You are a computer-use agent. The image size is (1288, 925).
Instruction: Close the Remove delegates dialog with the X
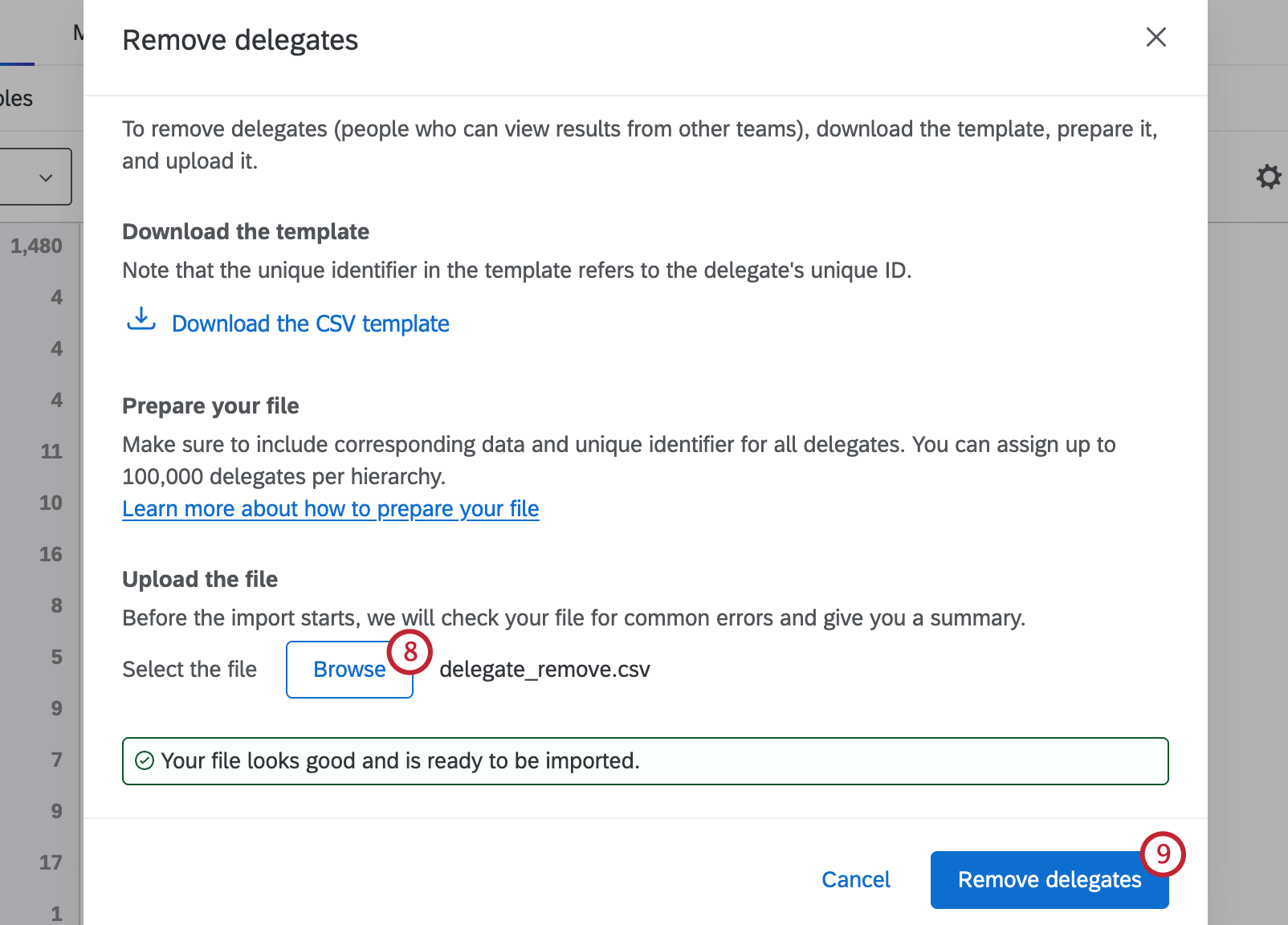tap(1156, 37)
